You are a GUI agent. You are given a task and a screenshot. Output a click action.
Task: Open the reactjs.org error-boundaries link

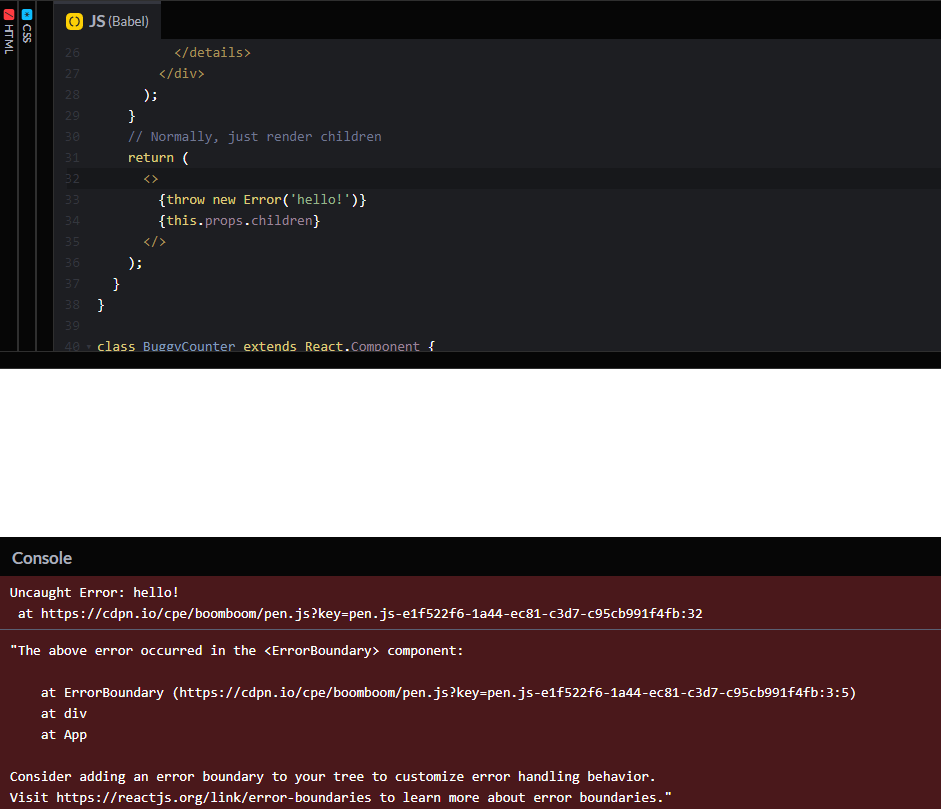click(x=214, y=798)
